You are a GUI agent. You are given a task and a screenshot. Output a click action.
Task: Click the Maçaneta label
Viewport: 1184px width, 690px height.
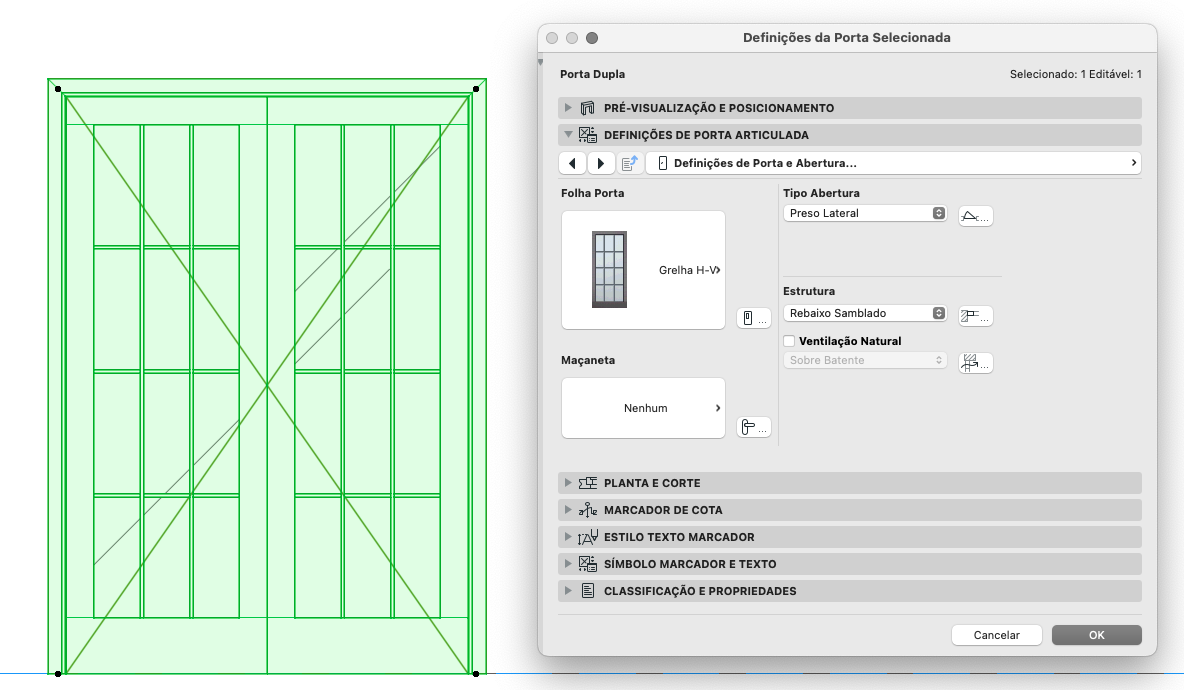(588, 360)
